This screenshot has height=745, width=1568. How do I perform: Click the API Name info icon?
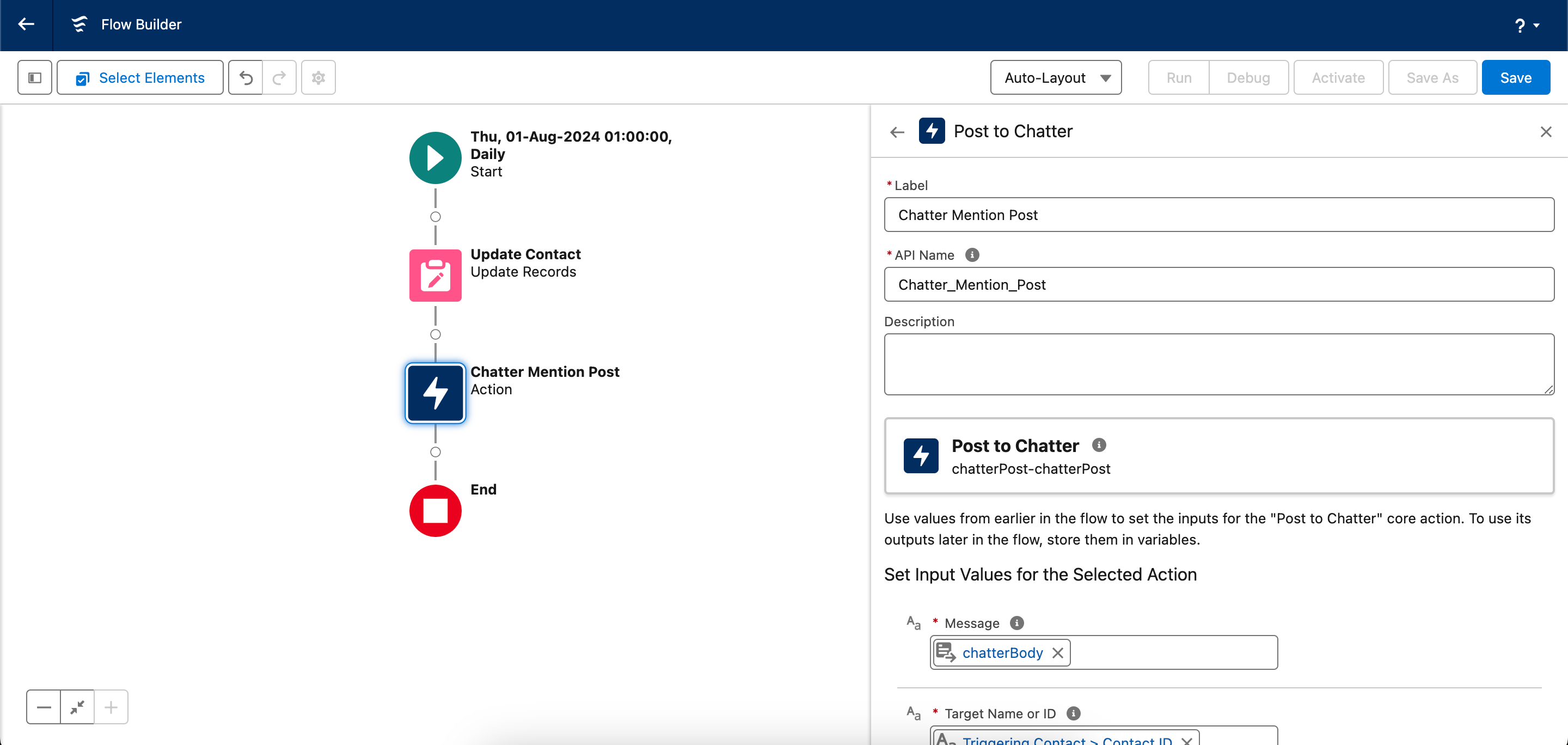point(972,255)
